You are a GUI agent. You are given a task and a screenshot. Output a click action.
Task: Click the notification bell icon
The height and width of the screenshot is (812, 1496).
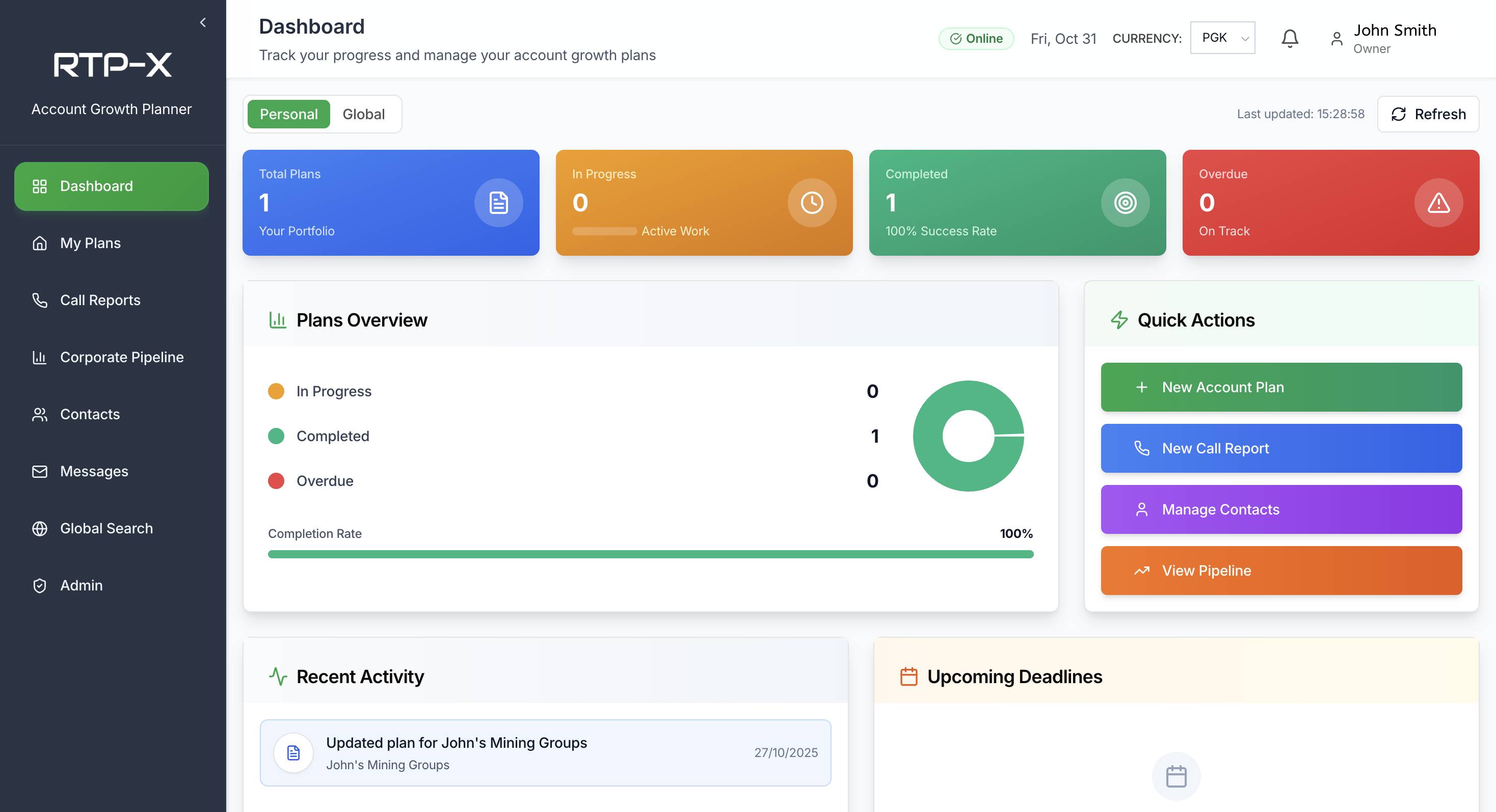[1289, 38]
